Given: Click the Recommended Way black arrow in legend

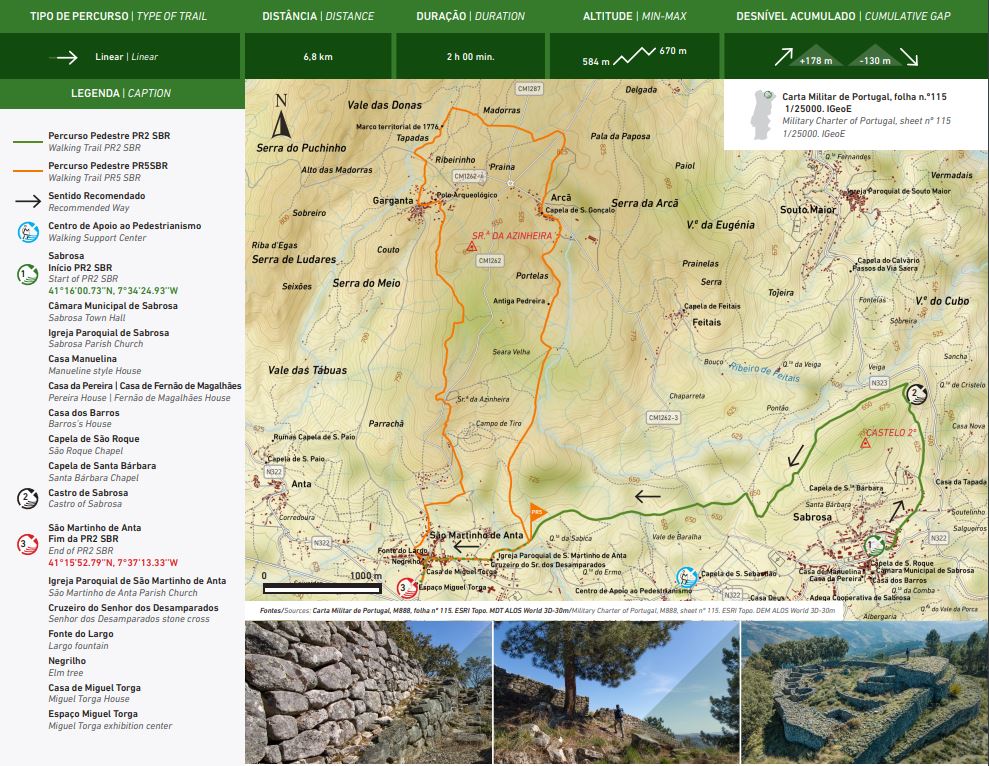Looking at the screenshot, I should (29, 201).
